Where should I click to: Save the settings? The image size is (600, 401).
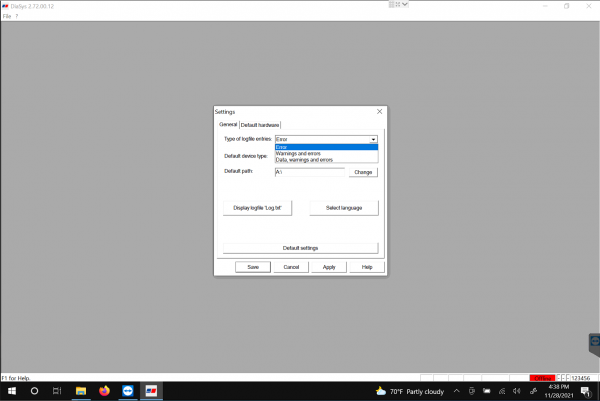(253, 267)
